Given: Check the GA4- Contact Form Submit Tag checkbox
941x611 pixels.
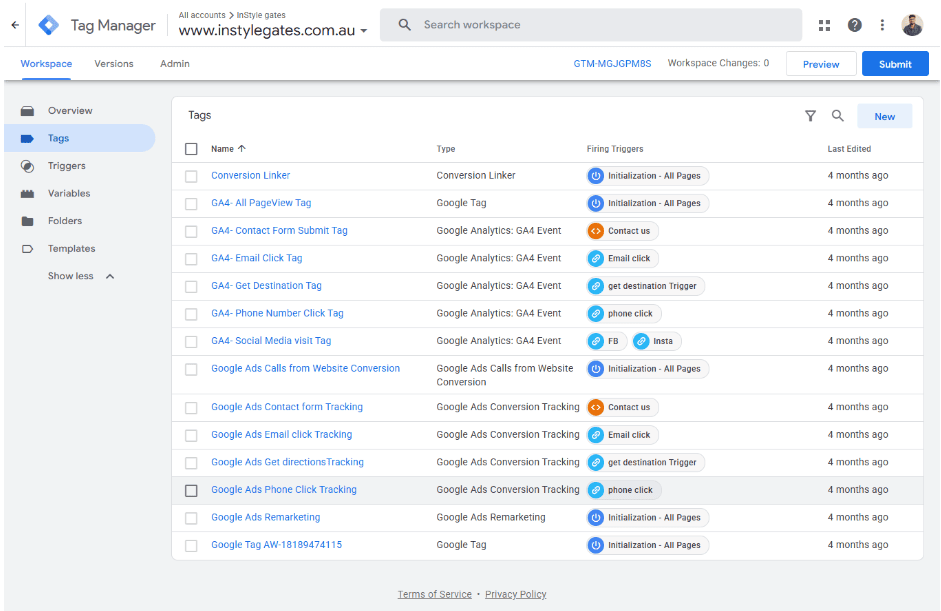Looking at the screenshot, I should click(191, 232).
